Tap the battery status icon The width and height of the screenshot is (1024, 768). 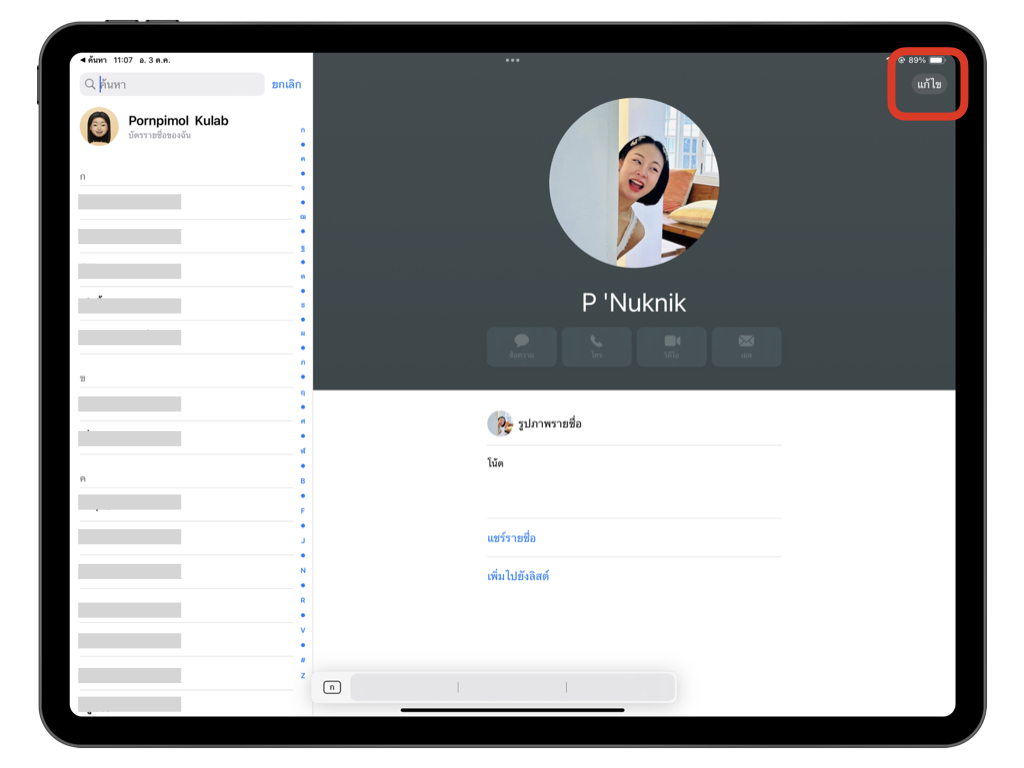(x=936, y=60)
